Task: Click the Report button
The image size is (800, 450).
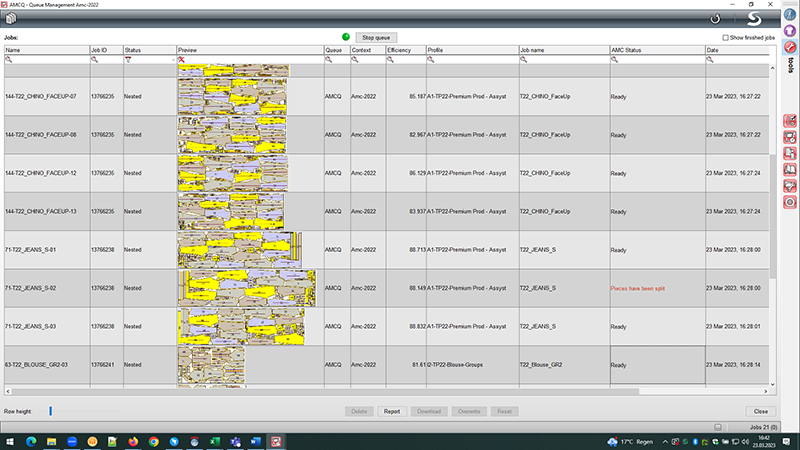Action: (x=391, y=411)
